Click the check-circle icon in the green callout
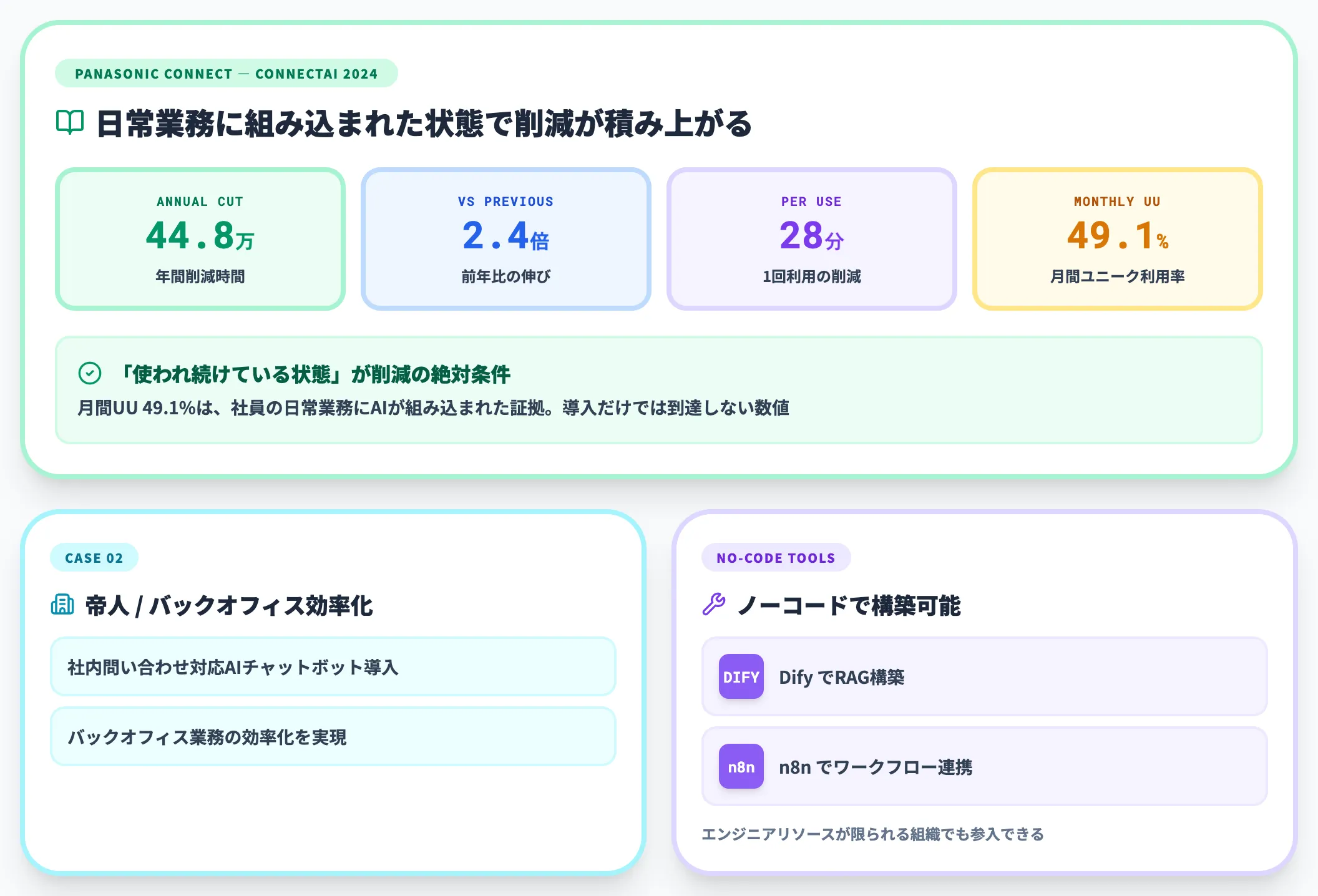 (x=90, y=373)
